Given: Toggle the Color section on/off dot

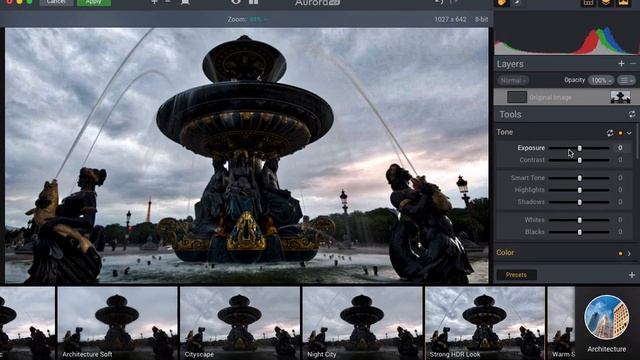Looking at the screenshot, I should coord(620,253).
